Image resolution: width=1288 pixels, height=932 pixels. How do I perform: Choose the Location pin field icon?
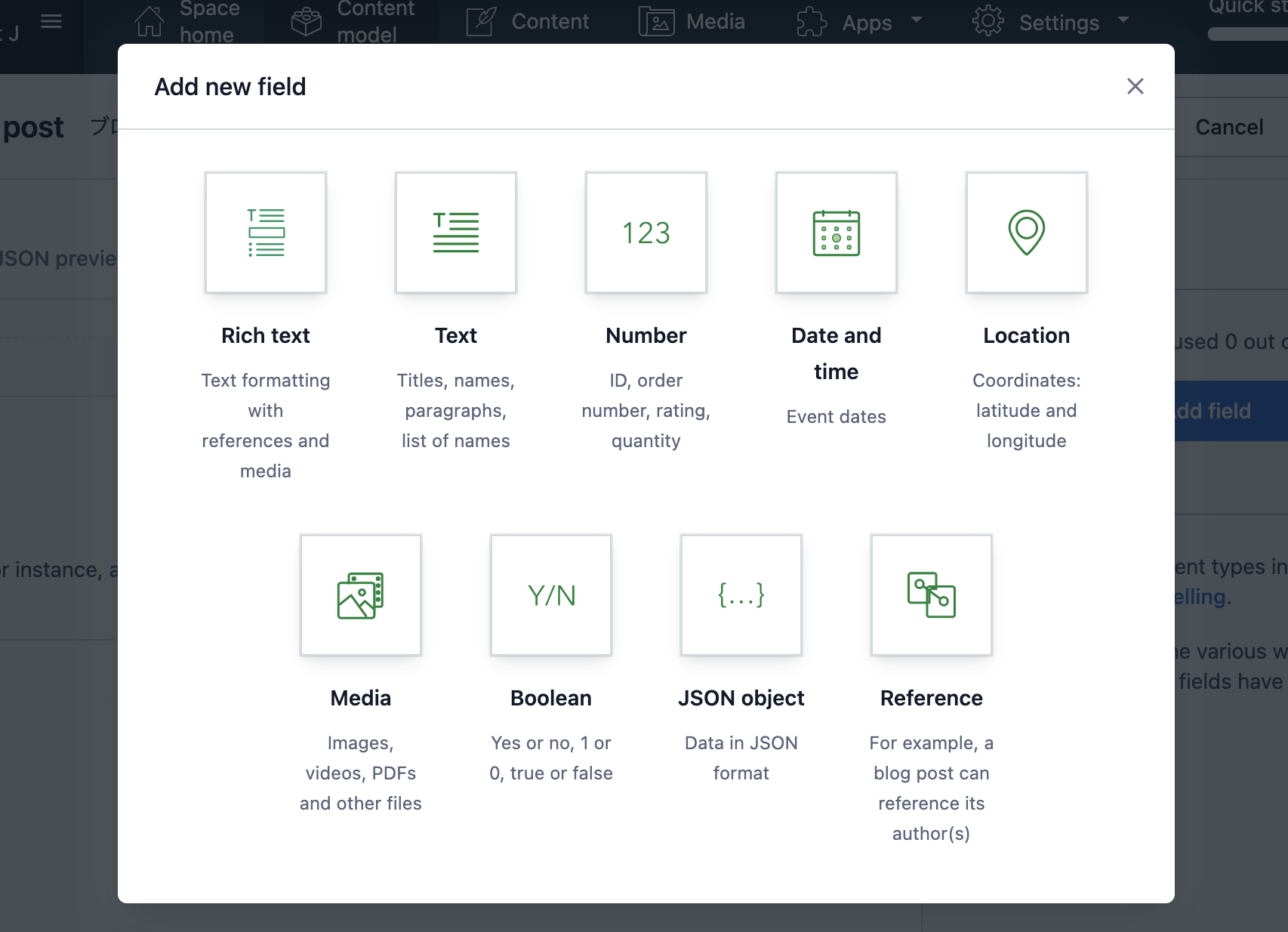[x=1027, y=233]
